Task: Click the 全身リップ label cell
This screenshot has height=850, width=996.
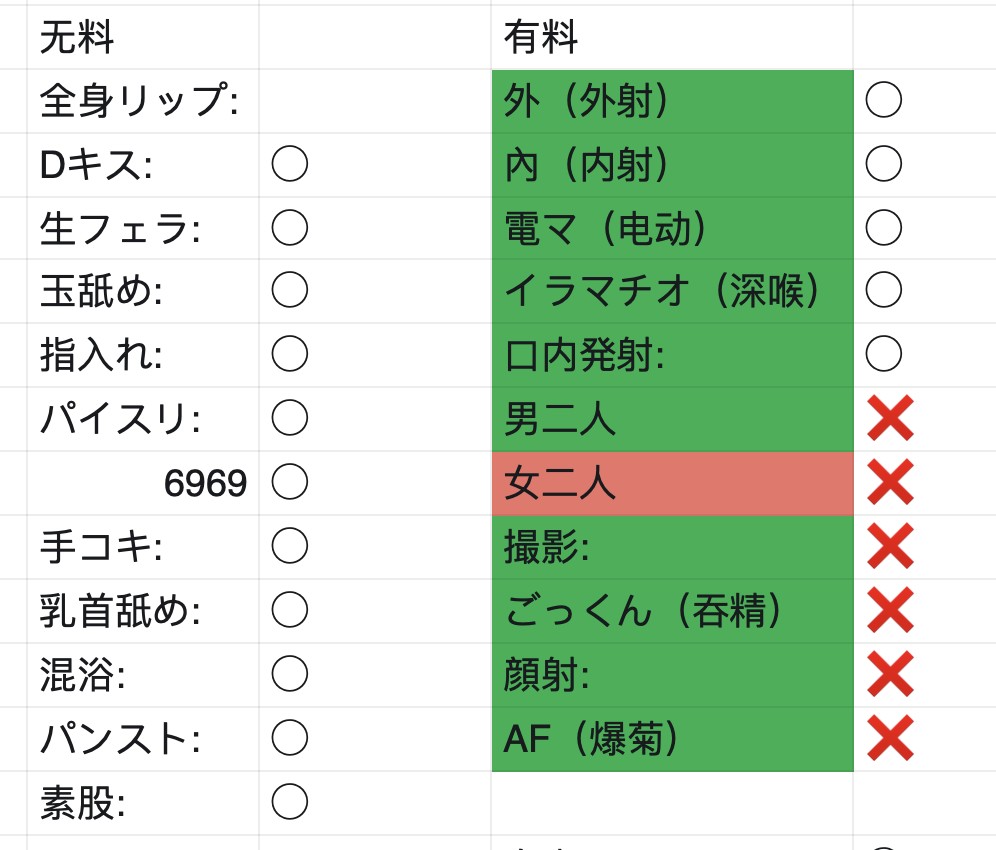Action: [x=143, y=101]
